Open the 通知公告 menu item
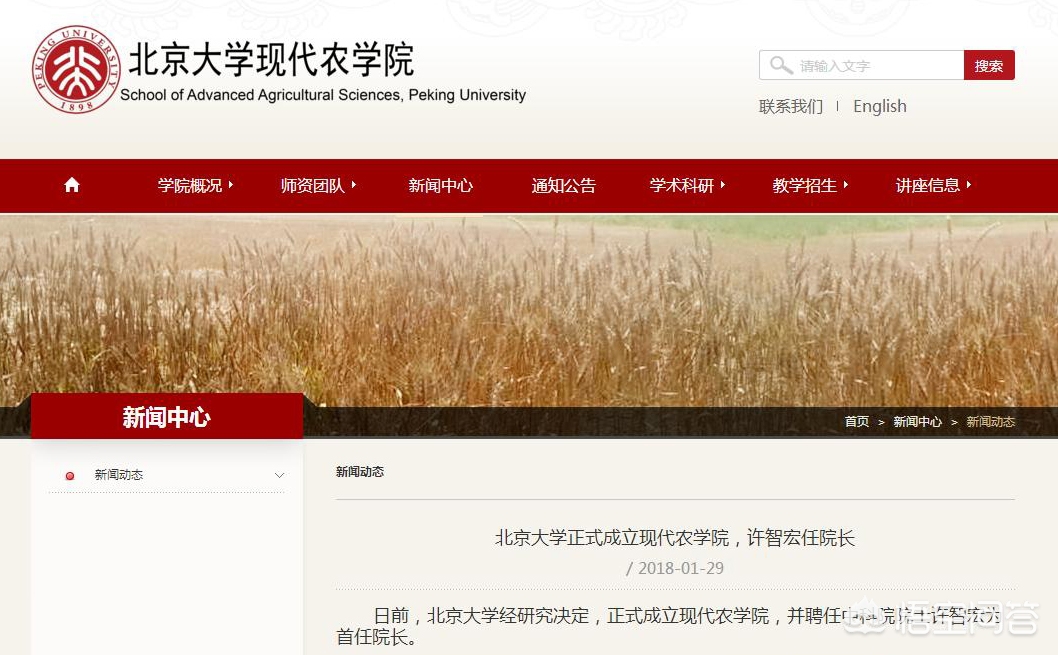 click(x=563, y=185)
